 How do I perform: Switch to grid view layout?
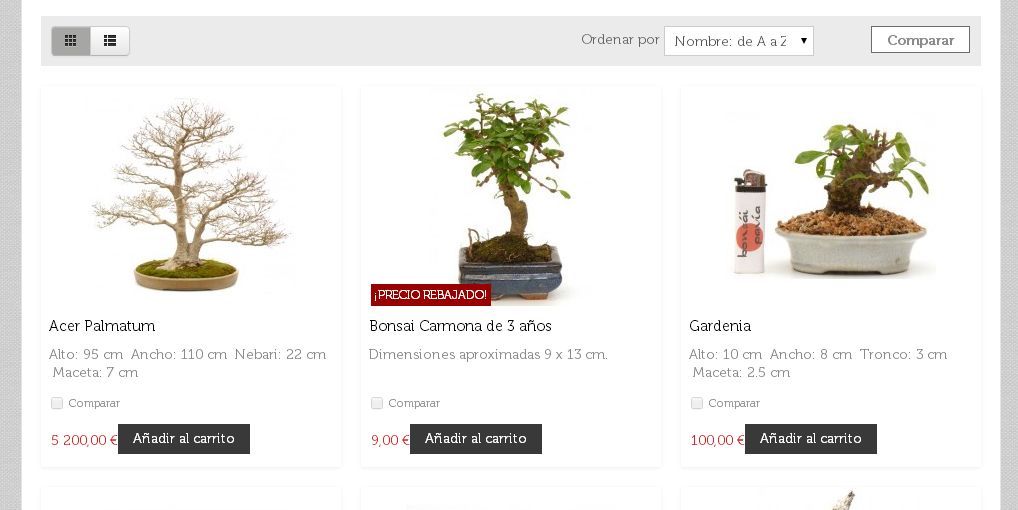[x=71, y=41]
